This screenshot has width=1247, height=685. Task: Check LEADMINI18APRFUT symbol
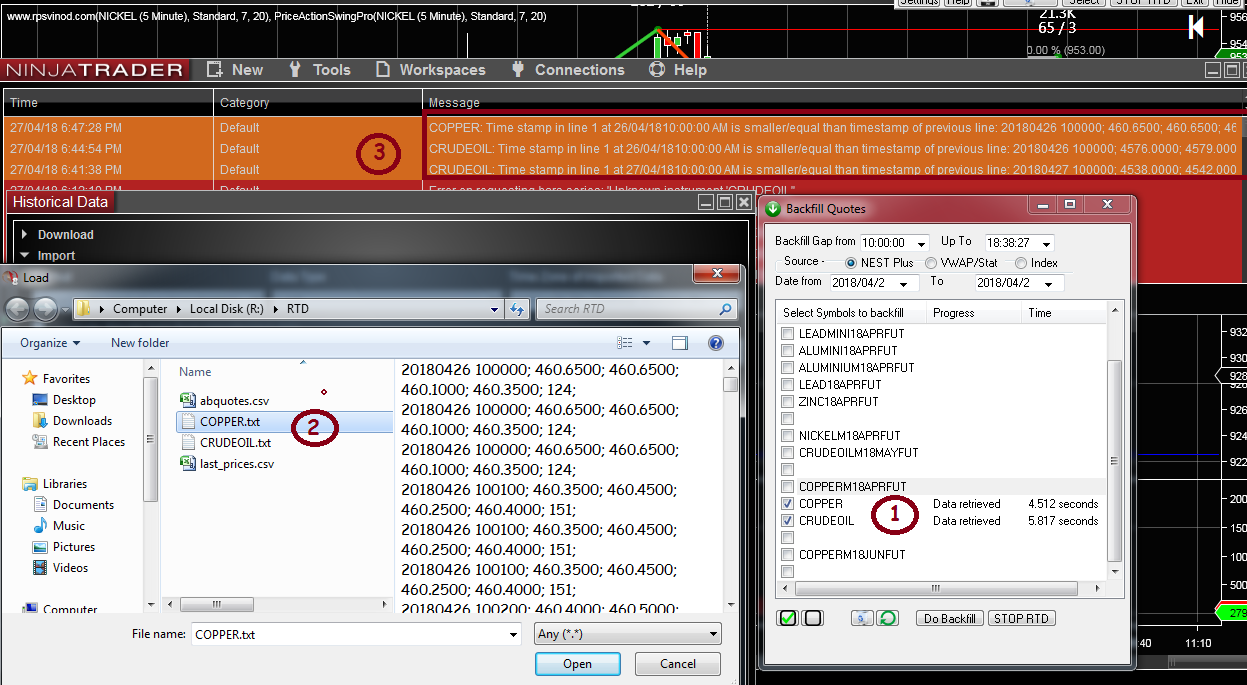point(788,334)
